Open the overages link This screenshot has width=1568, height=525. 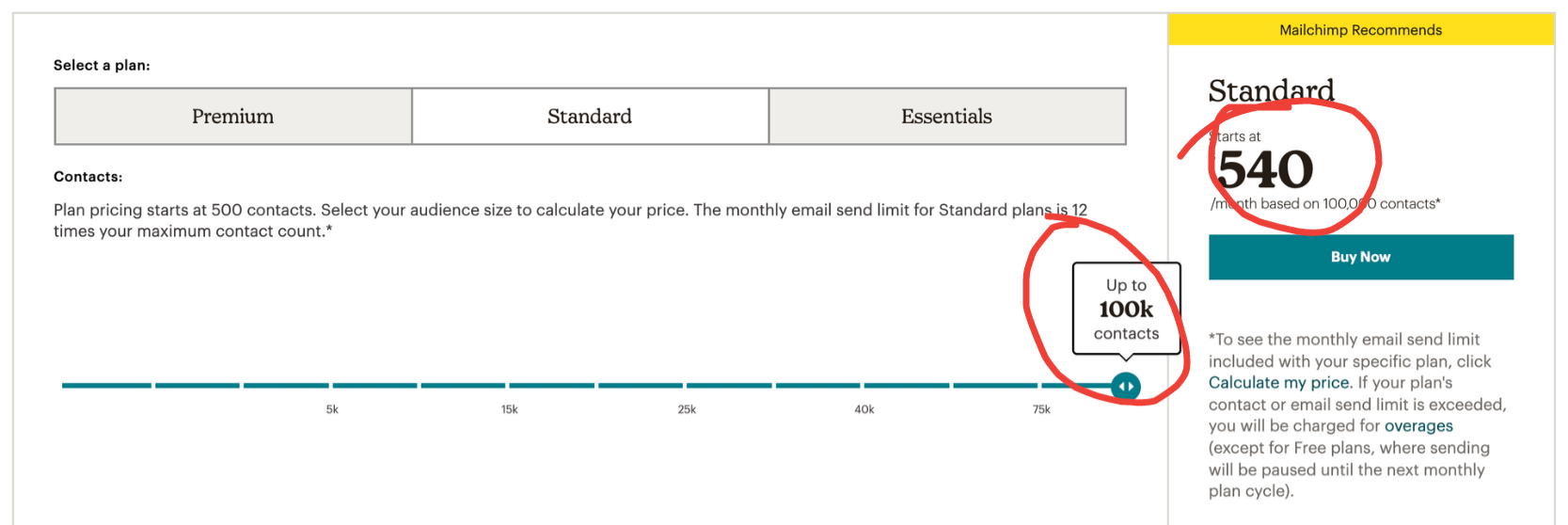point(1418,426)
